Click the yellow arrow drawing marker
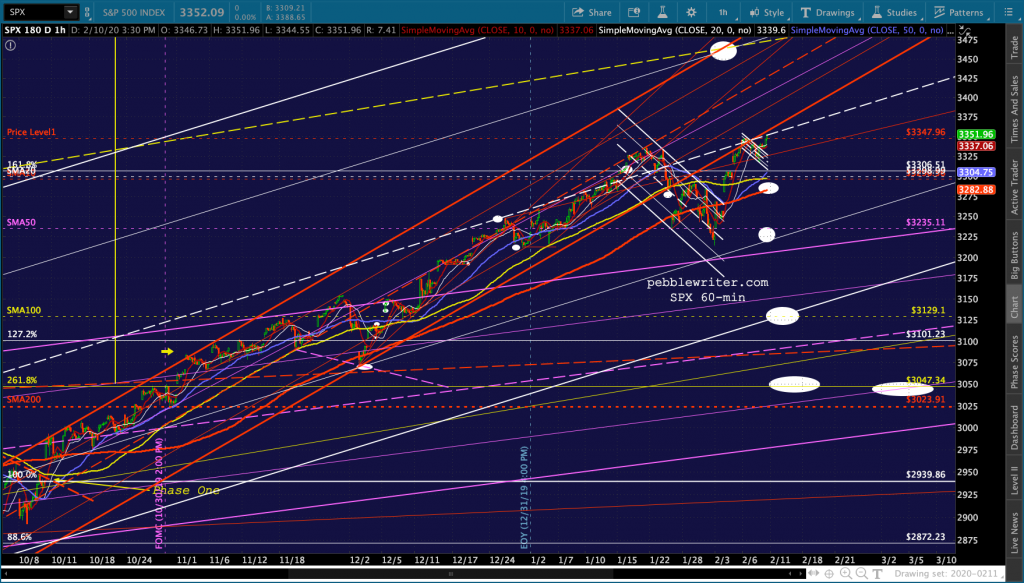The width and height of the screenshot is (1024, 583). [x=167, y=351]
